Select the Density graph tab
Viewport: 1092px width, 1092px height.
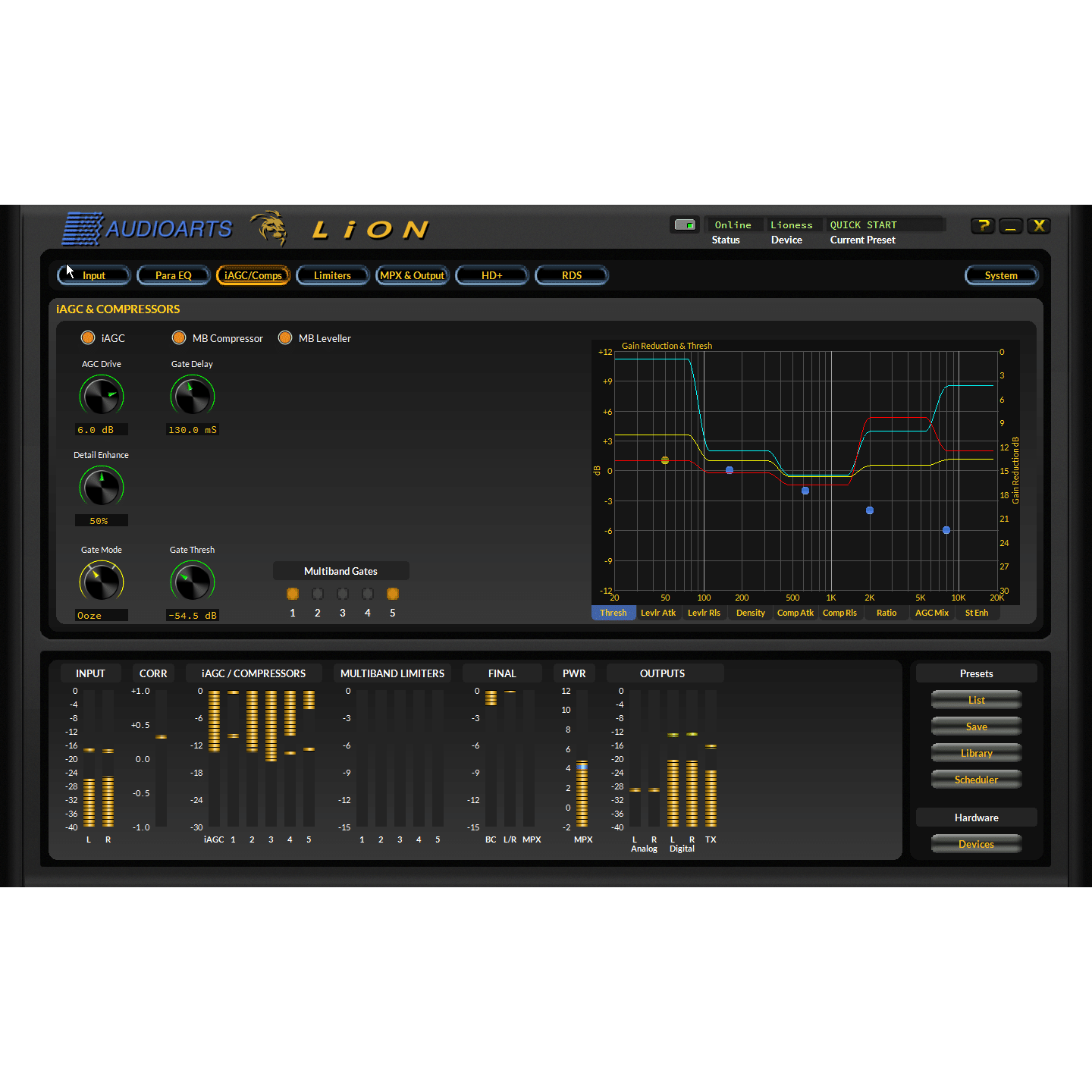click(751, 613)
